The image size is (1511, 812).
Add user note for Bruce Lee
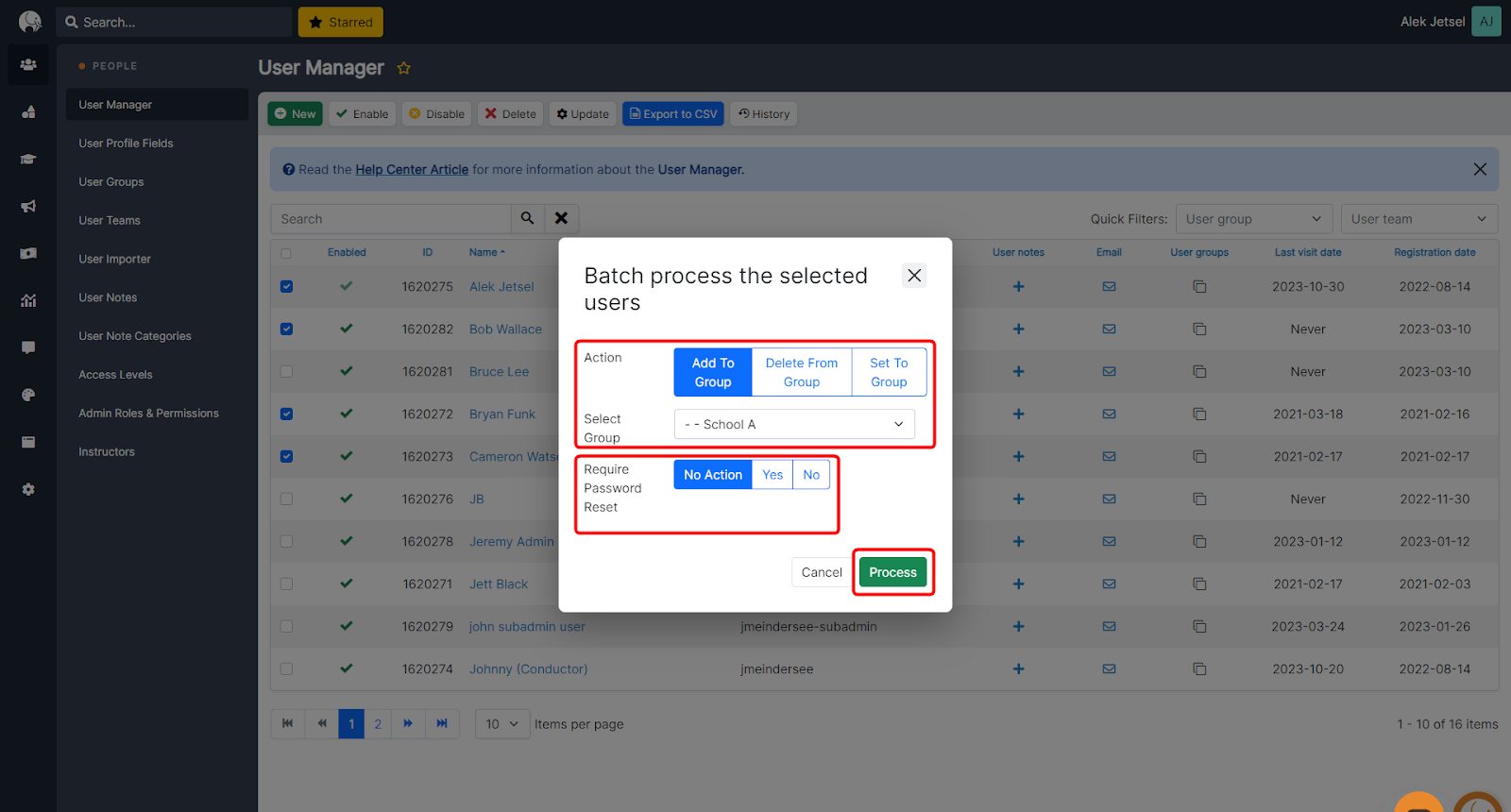click(1018, 371)
